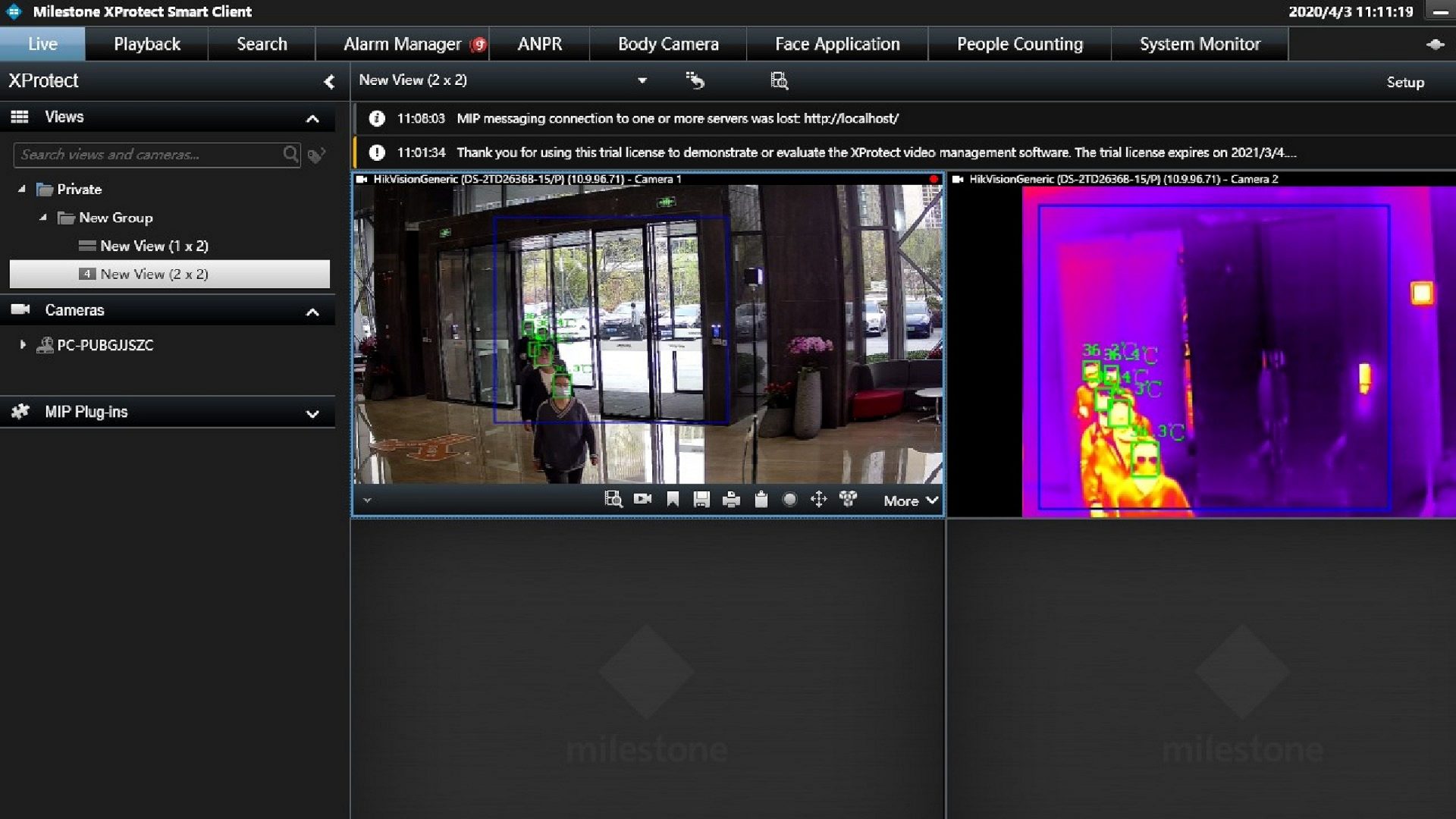Collapse the Views section
The image size is (1456, 819).
coord(312,118)
